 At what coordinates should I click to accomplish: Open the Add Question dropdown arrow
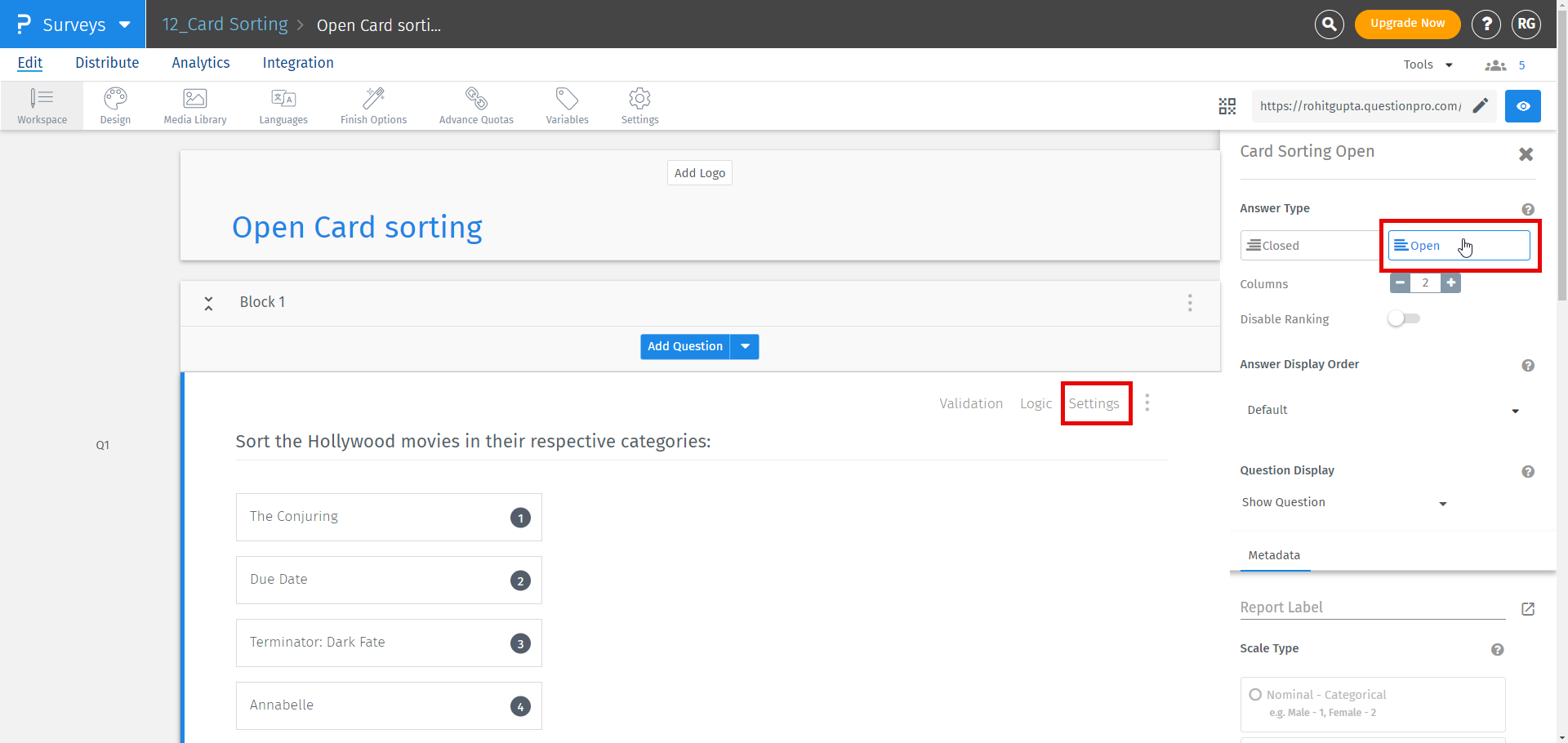(745, 346)
